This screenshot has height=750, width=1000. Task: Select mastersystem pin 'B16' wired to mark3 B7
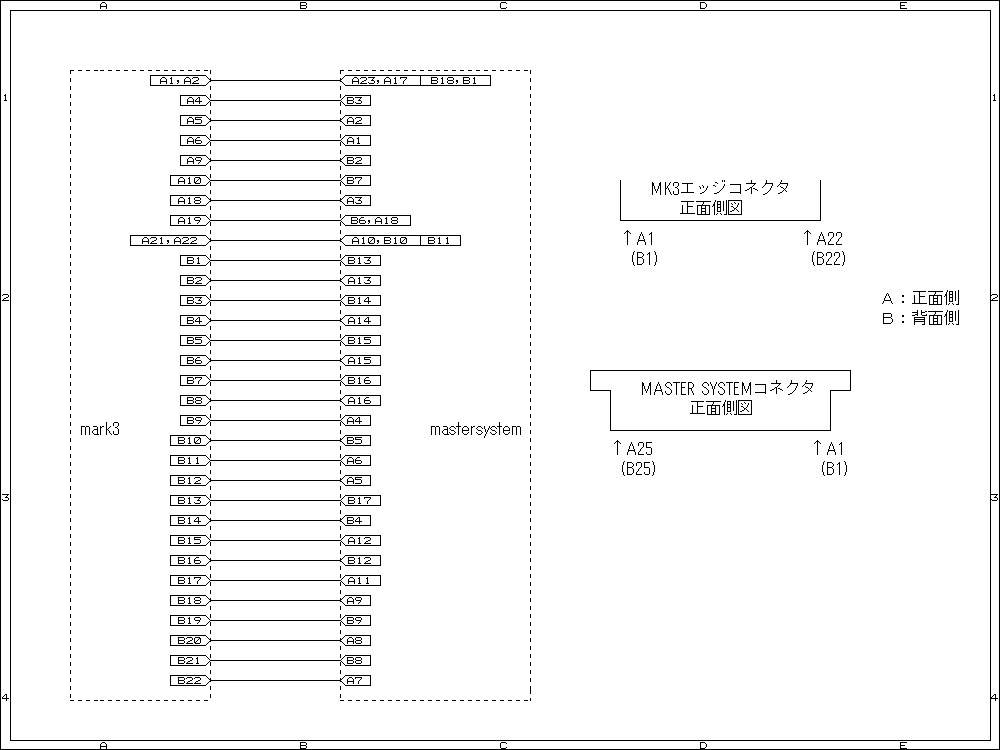360,380
